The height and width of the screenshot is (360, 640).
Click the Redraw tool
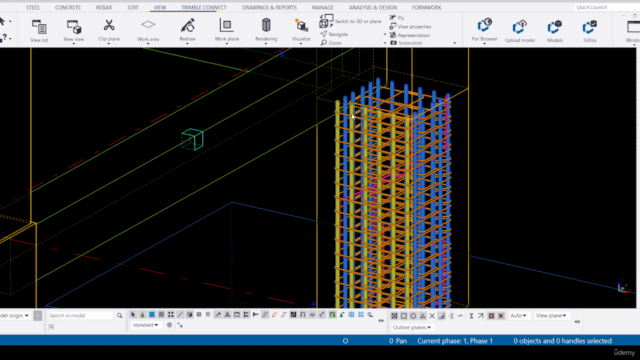pyautogui.click(x=187, y=30)
